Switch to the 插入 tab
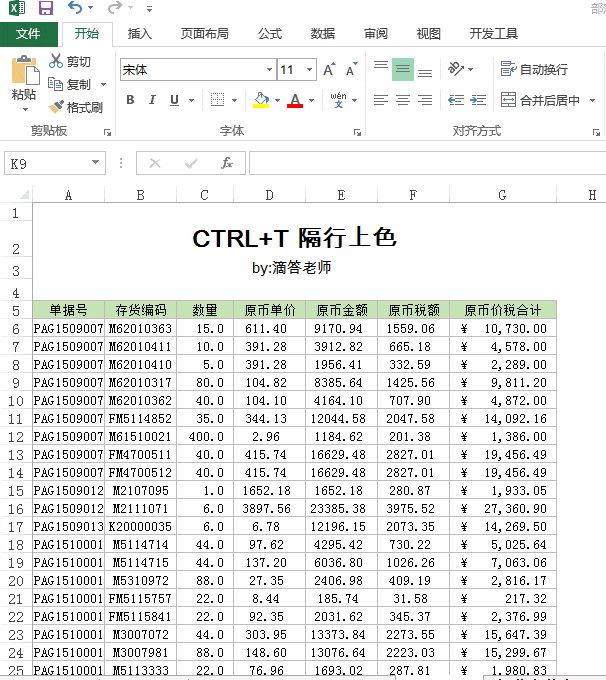This screenshot has height=680, width=606. point(140,34)
